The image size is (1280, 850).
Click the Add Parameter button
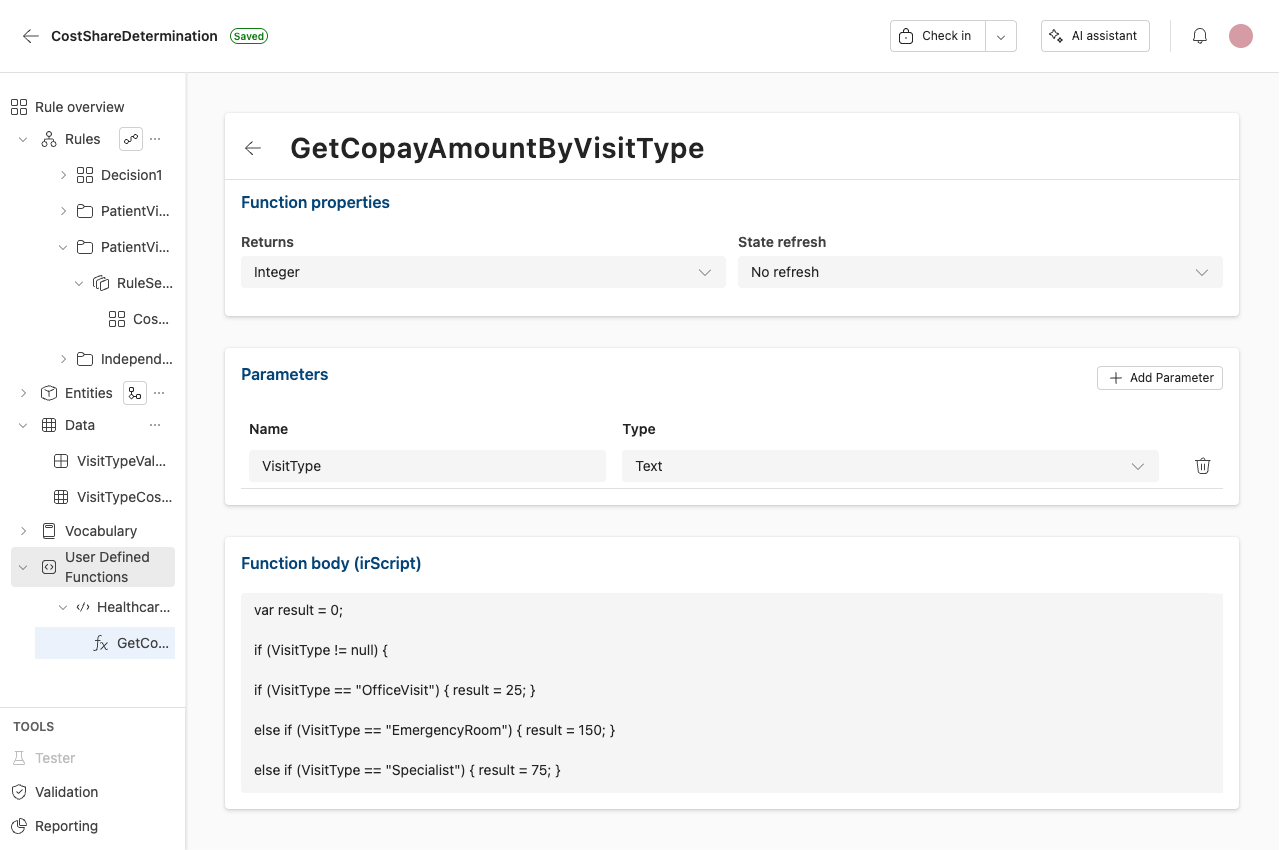1159,377
